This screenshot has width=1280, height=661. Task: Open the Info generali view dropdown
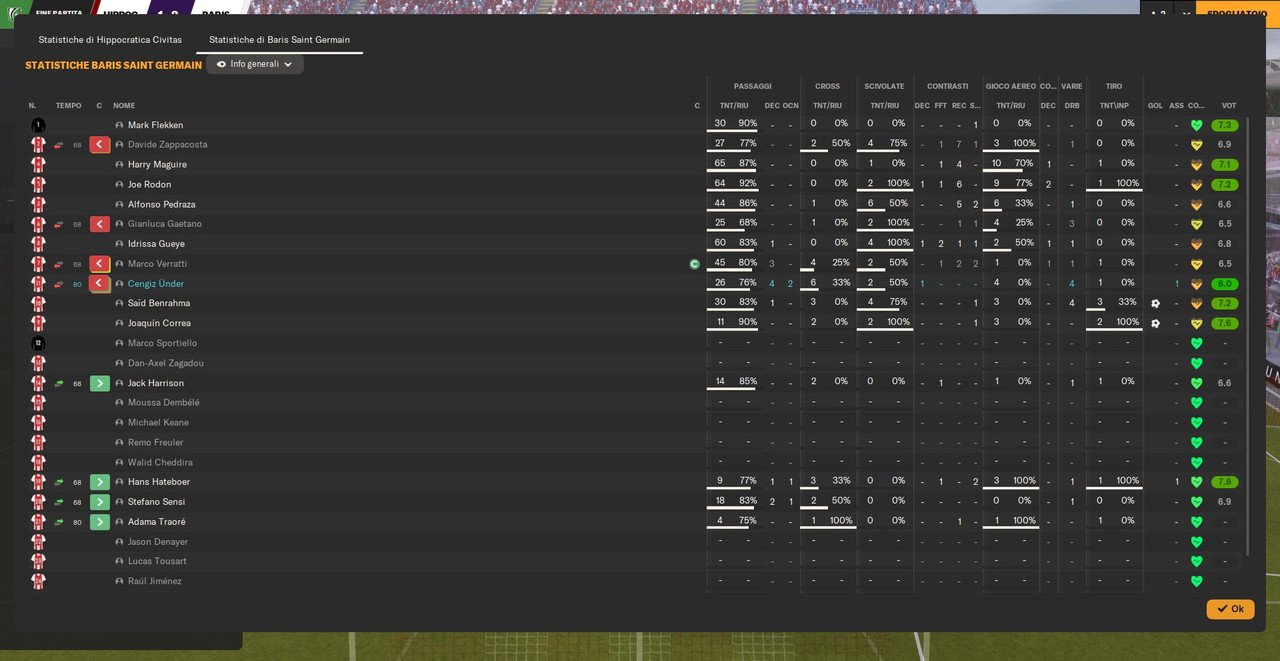[x=255, y=64]
